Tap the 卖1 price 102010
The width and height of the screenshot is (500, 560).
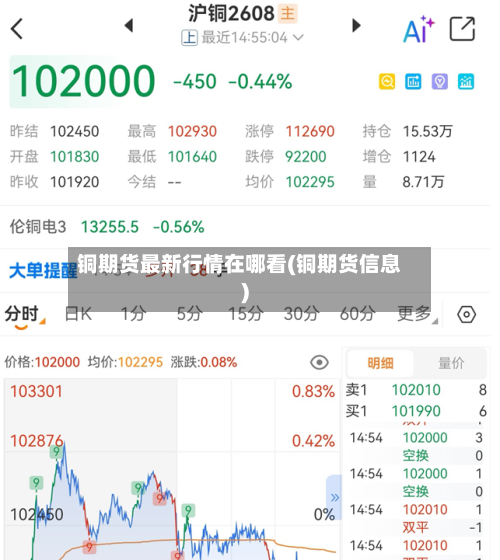(x=416, y=390)
